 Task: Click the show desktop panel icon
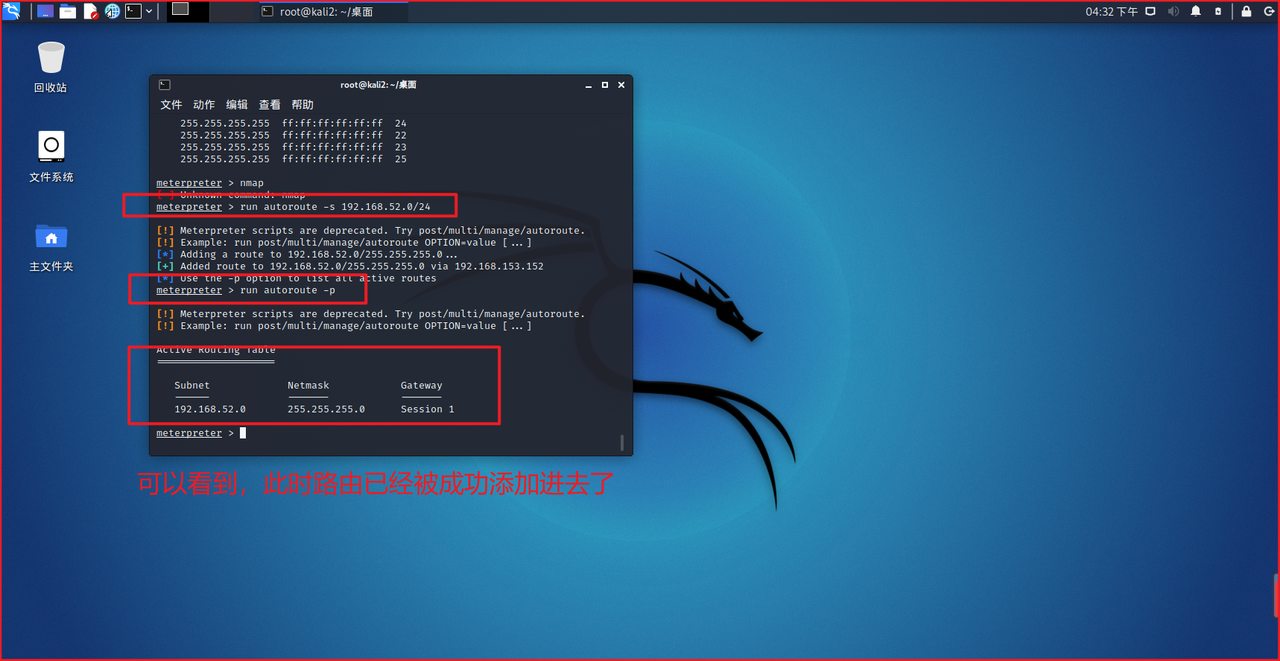tap(45, 11)
